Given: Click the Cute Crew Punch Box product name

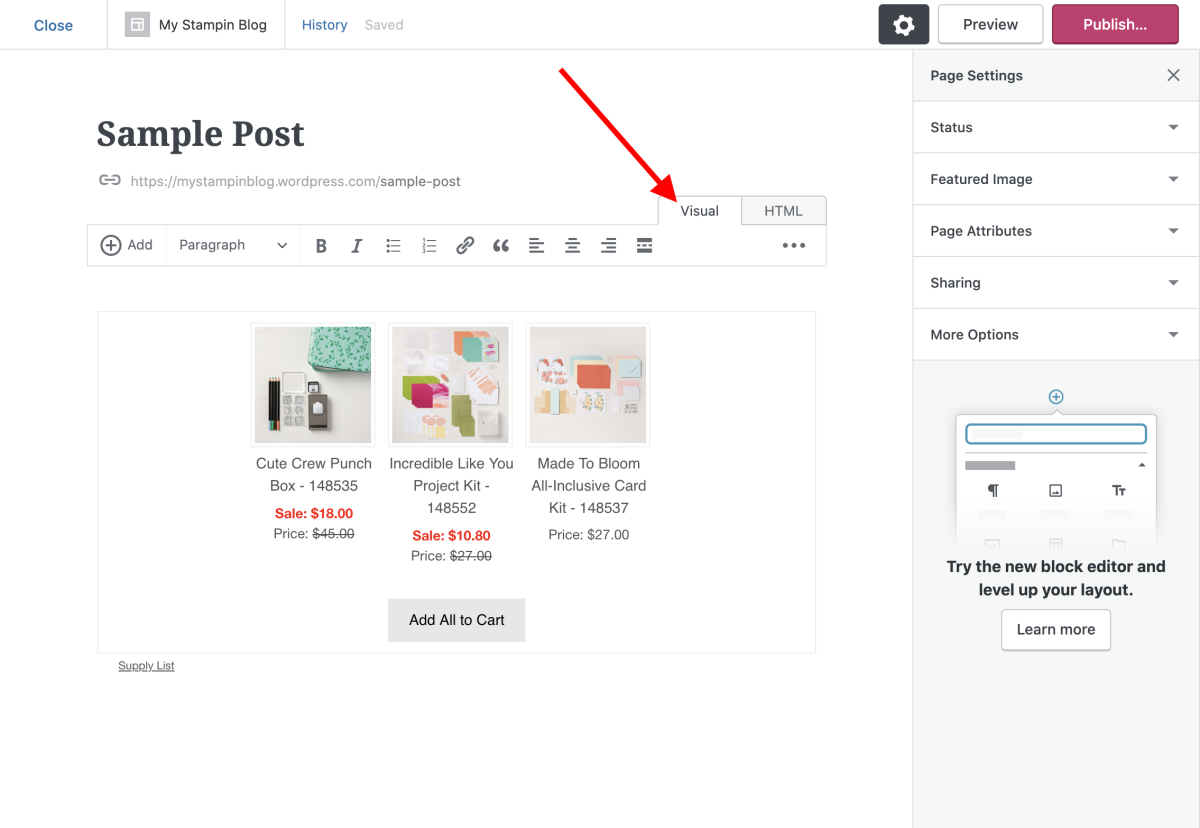Looking at the screenshot, I should pyautogui.click(x=314, y=475).
